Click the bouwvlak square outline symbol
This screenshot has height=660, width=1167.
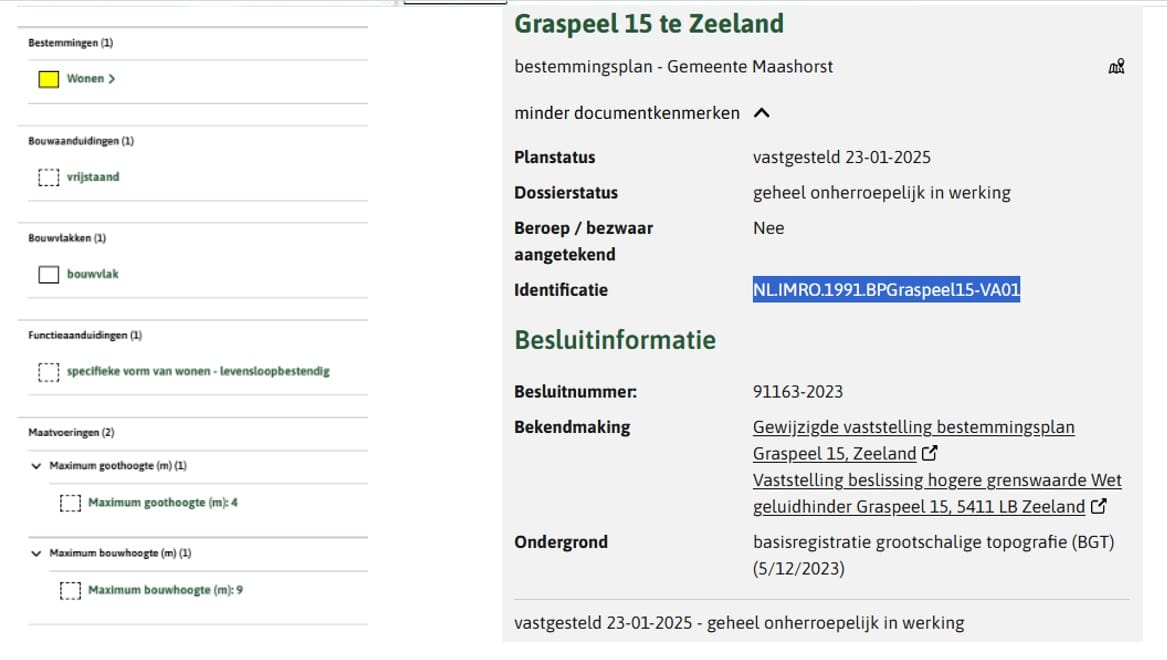pos(48,274)
